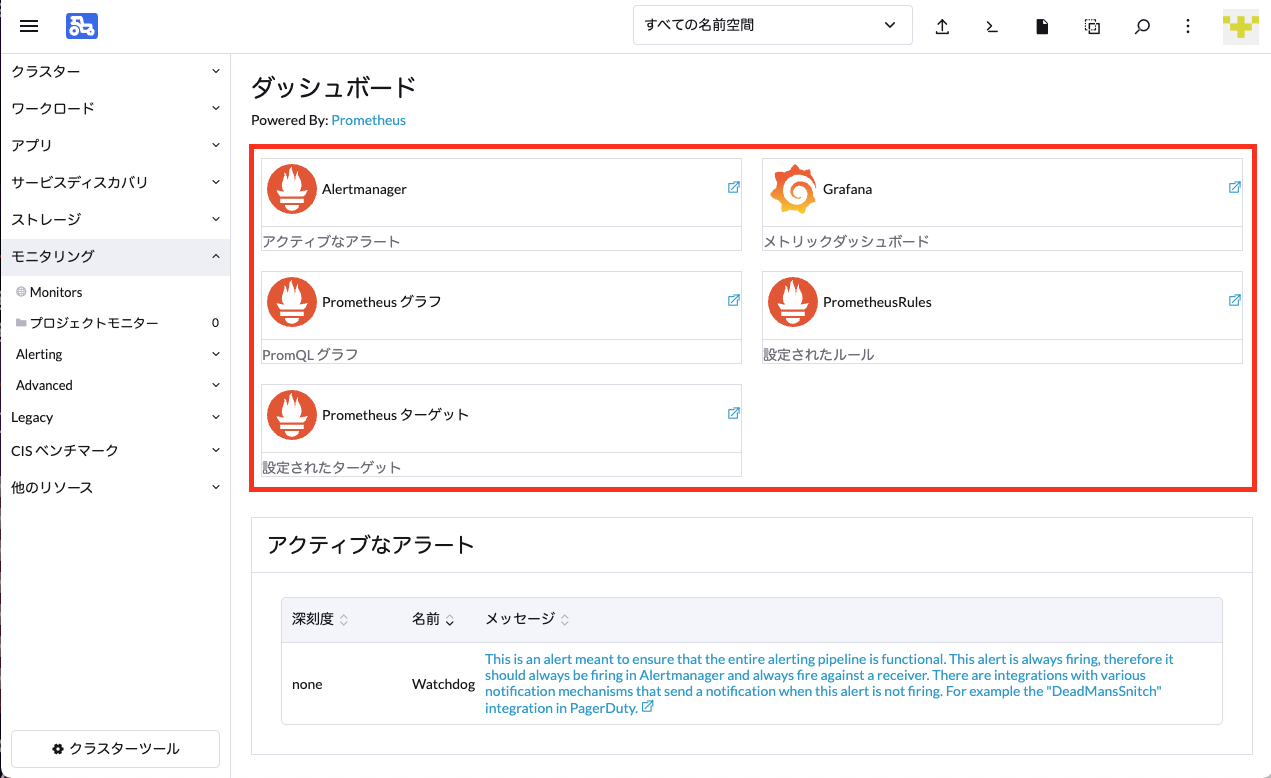Open the Alertmanager card title
The width and height of the screenshot is (1271, 778).
click(364, 189)
